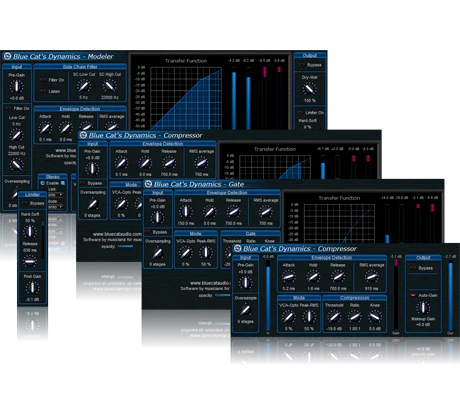
Task: Click the Hold knob in the Gate window
Action: point(209,212)
